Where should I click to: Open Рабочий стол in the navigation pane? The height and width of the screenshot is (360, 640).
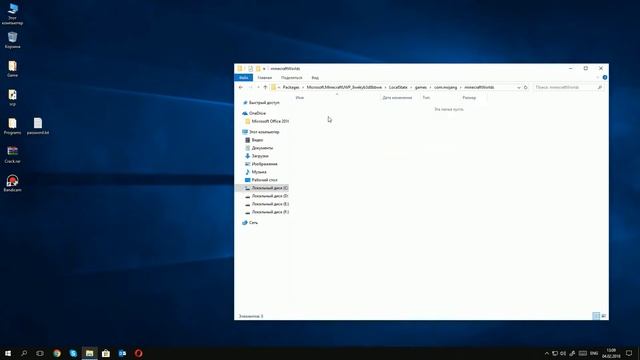tap(264, 180)
